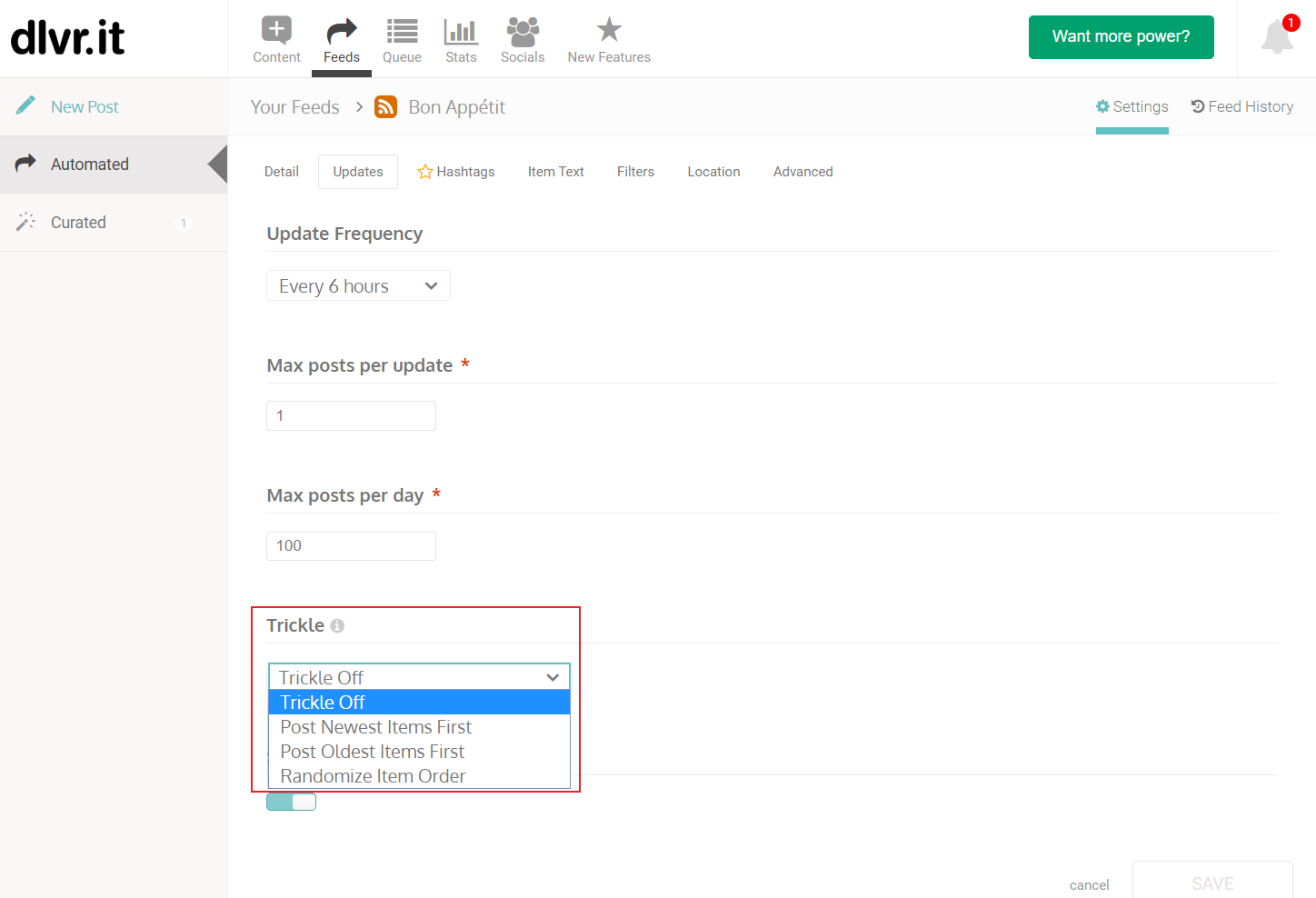Open Feed History view
Image resolution: width=1316 pixels, height=898 pixels.
(x=1242, y=106)
